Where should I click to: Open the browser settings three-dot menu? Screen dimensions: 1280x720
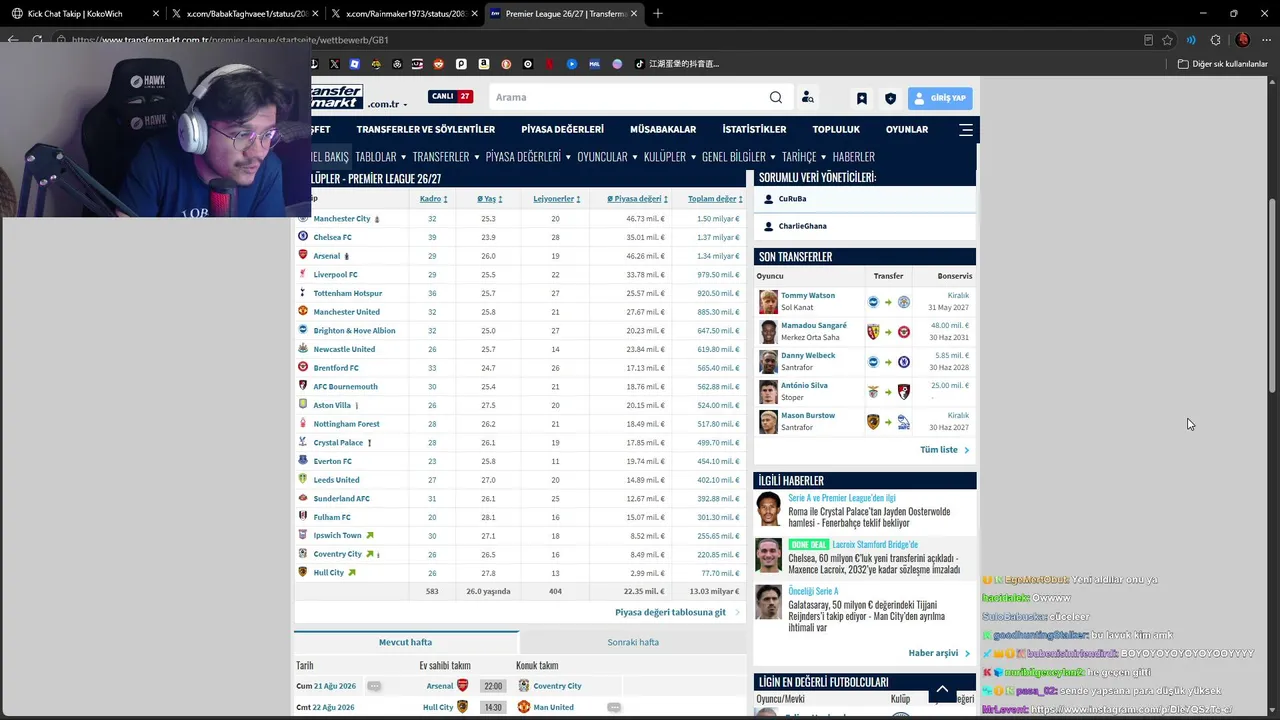pyautogui.click(x=1266, y=40)
